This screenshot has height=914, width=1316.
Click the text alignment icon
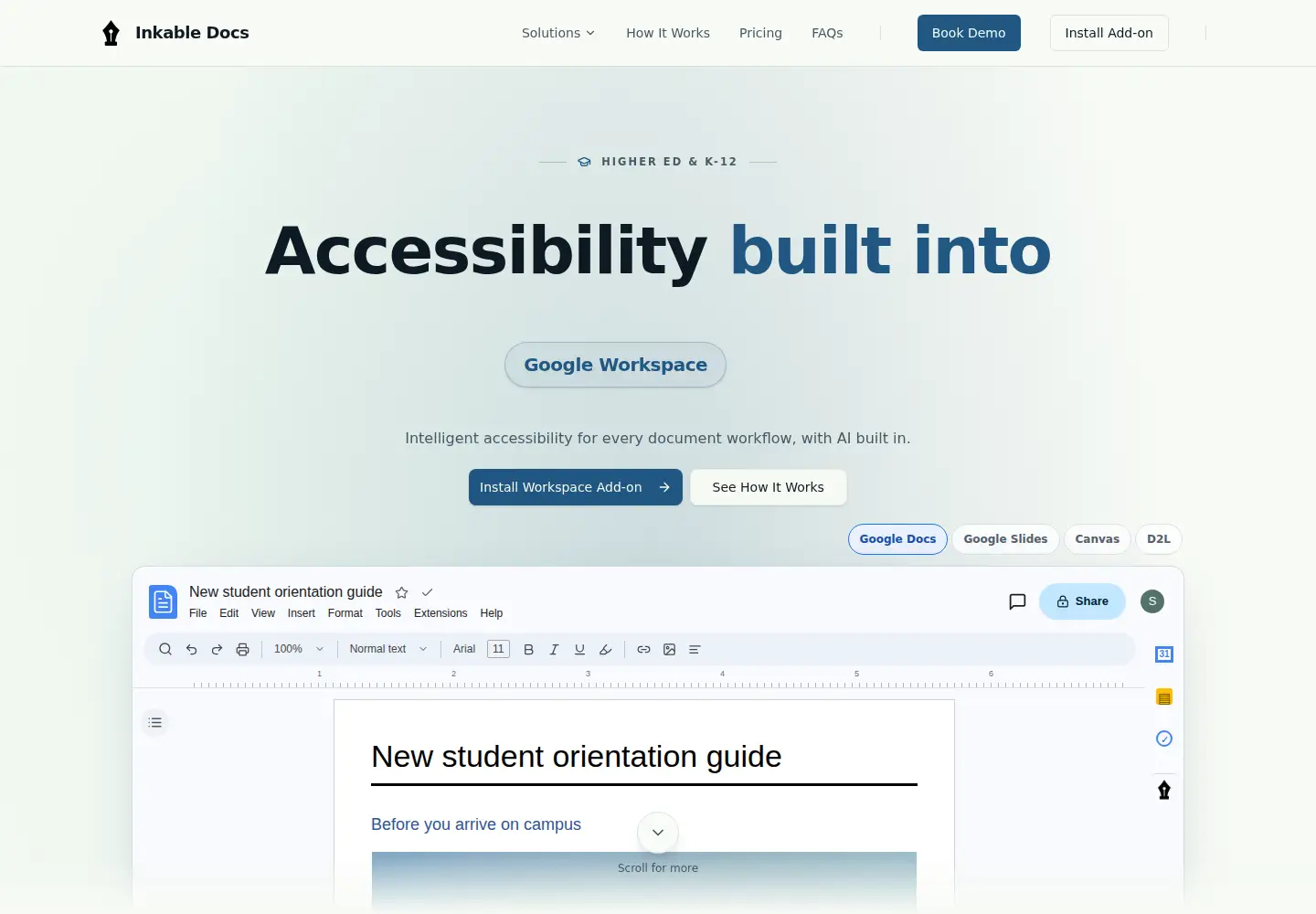[x=695, y=649]
